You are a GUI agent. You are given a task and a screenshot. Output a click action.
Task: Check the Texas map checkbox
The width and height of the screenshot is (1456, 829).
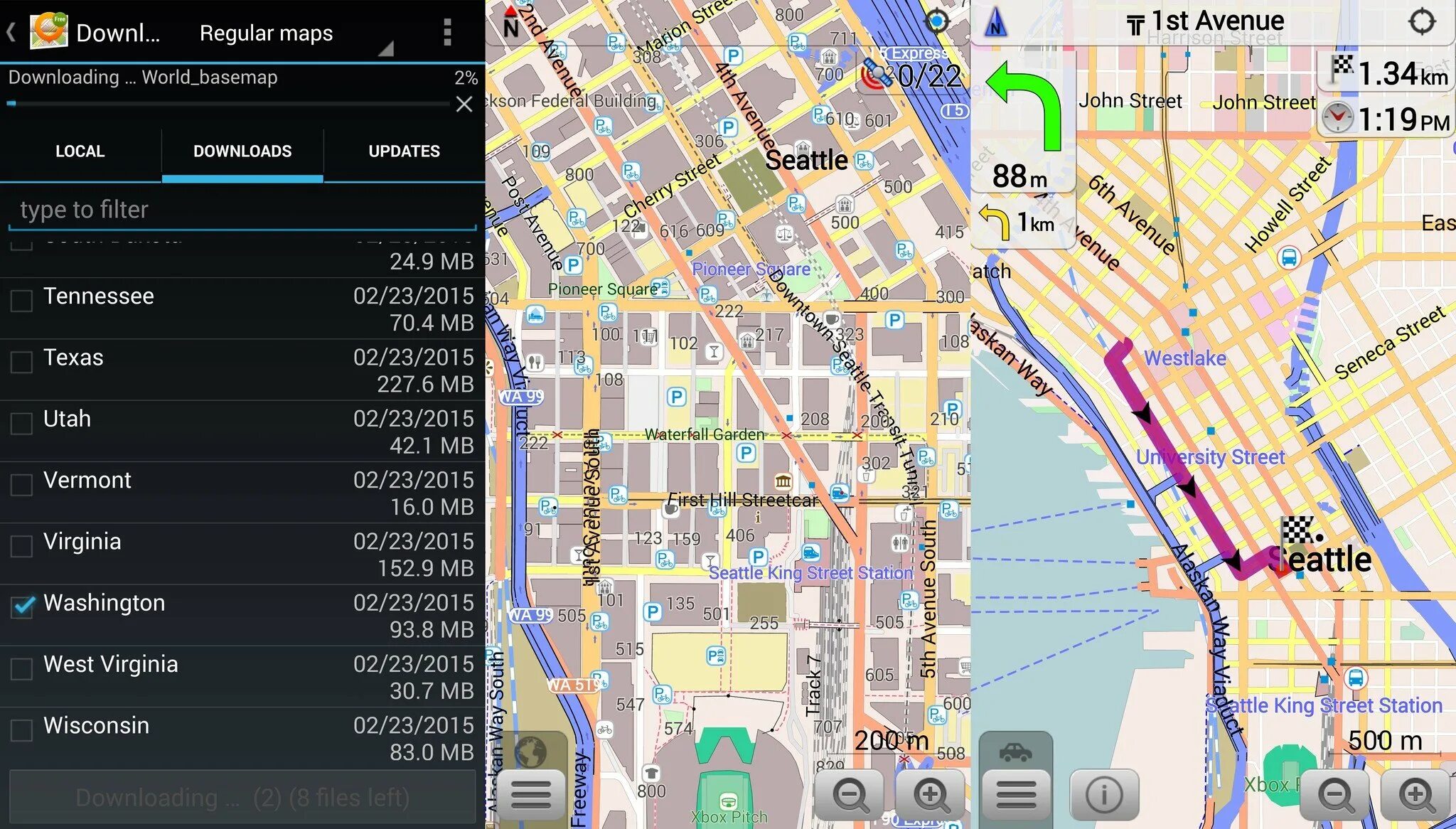click(x=22, y=361)
